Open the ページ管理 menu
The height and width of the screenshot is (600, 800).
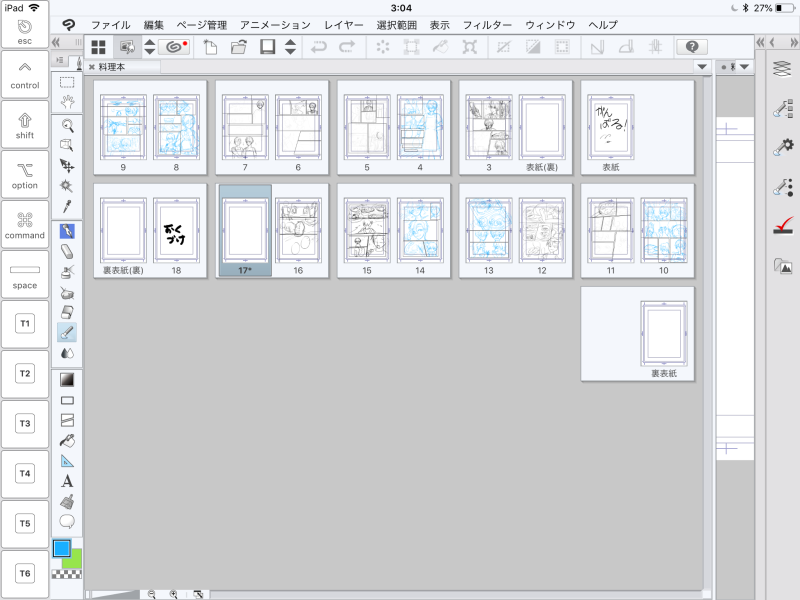pyautogui.click(x=202, y=25)
